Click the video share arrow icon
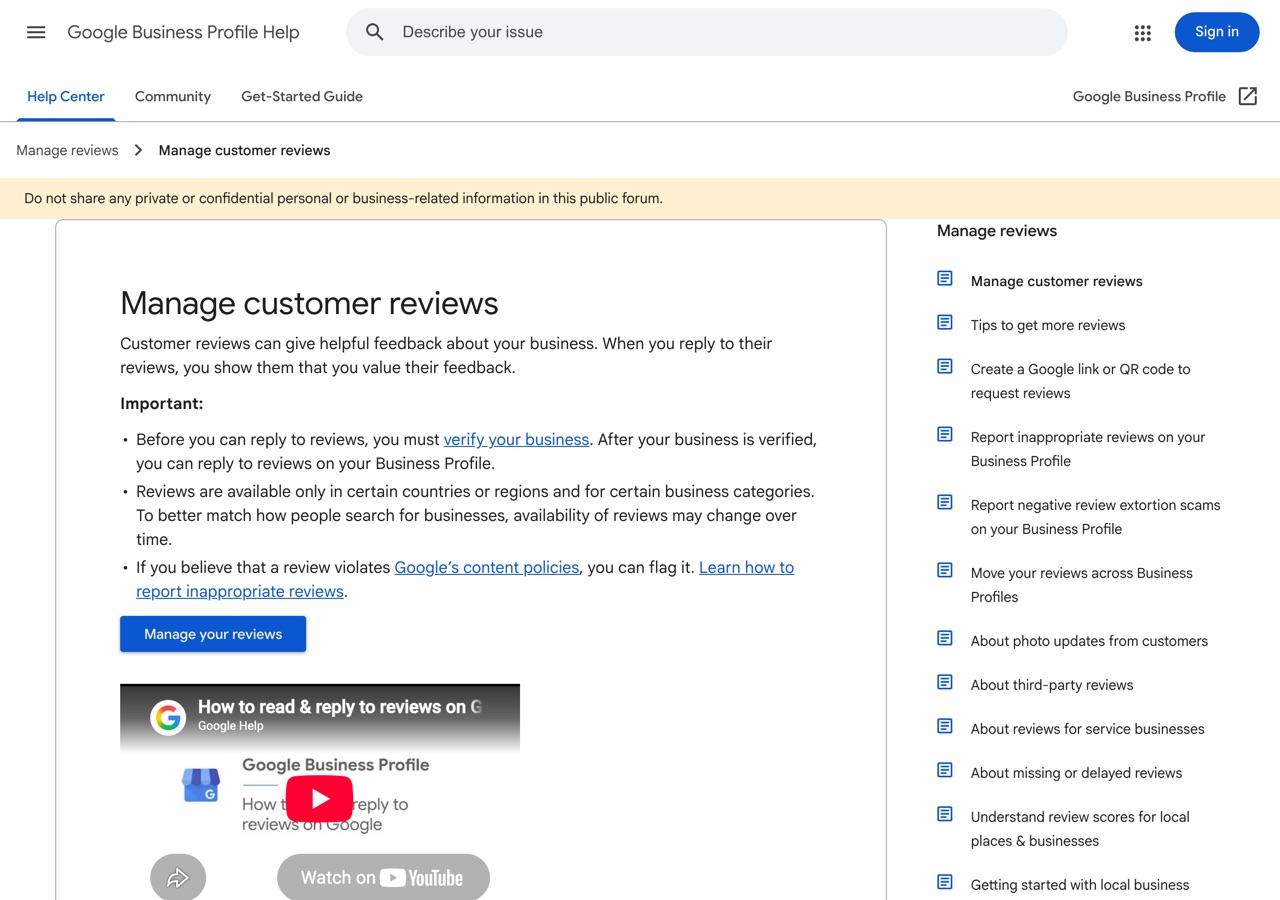Viewport: 1280px width, 900px height. click(x=178, y=878)
